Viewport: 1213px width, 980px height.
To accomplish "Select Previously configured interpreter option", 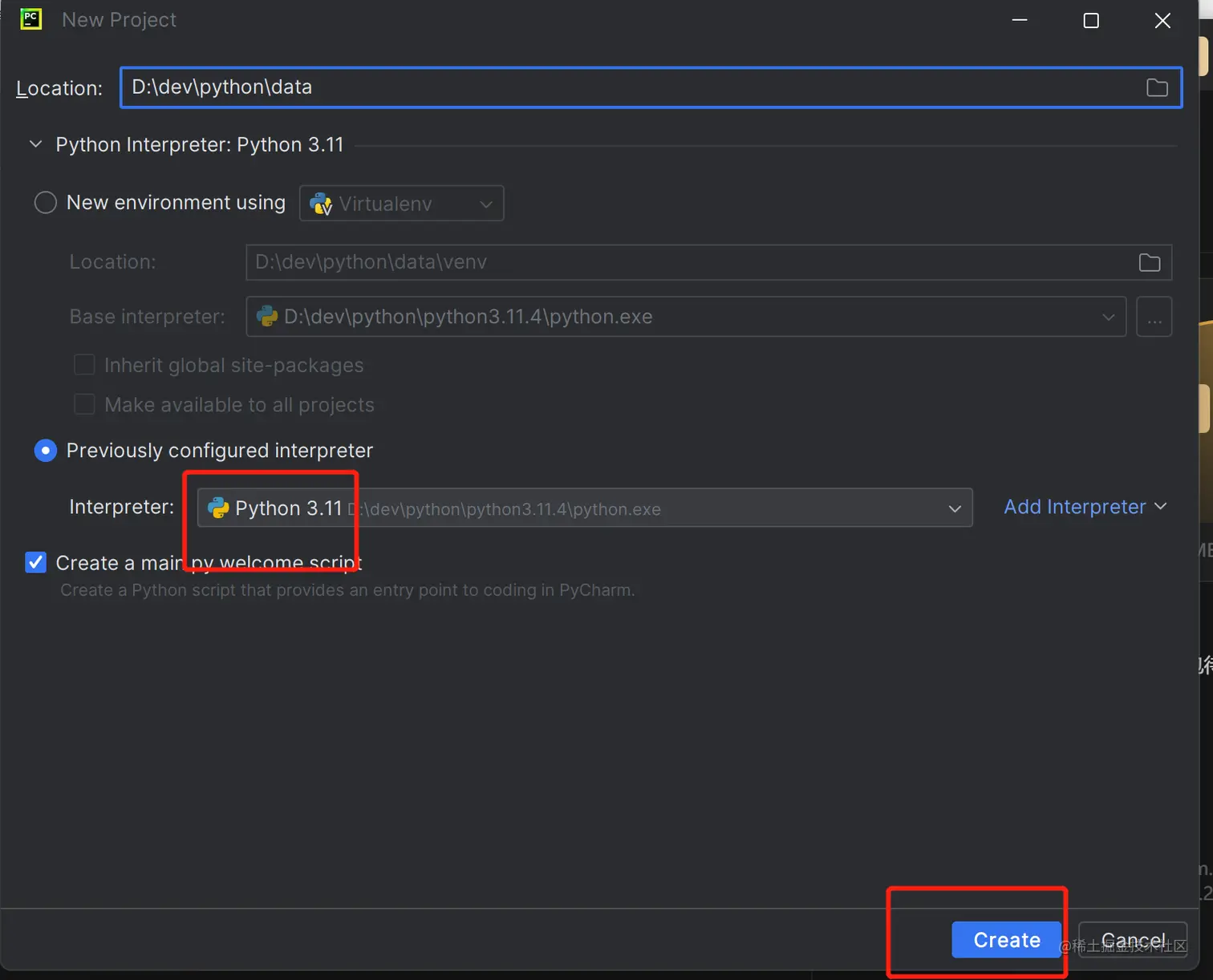I will point(46,451).
